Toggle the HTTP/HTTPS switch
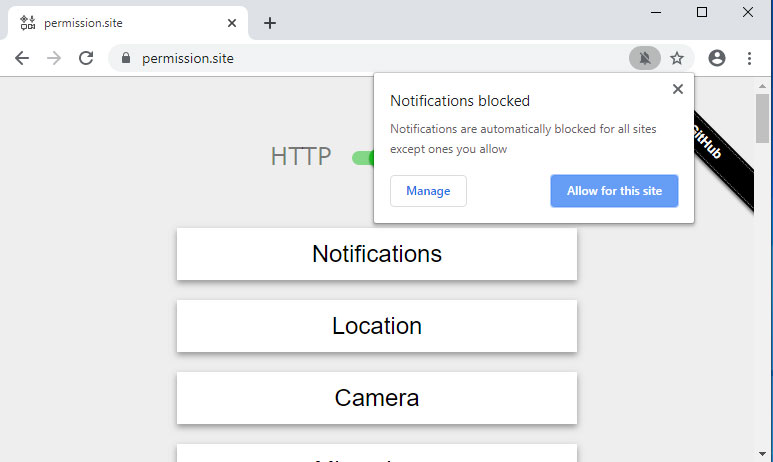The width and height of the screenshot is (773, 462). click(362, 158)
